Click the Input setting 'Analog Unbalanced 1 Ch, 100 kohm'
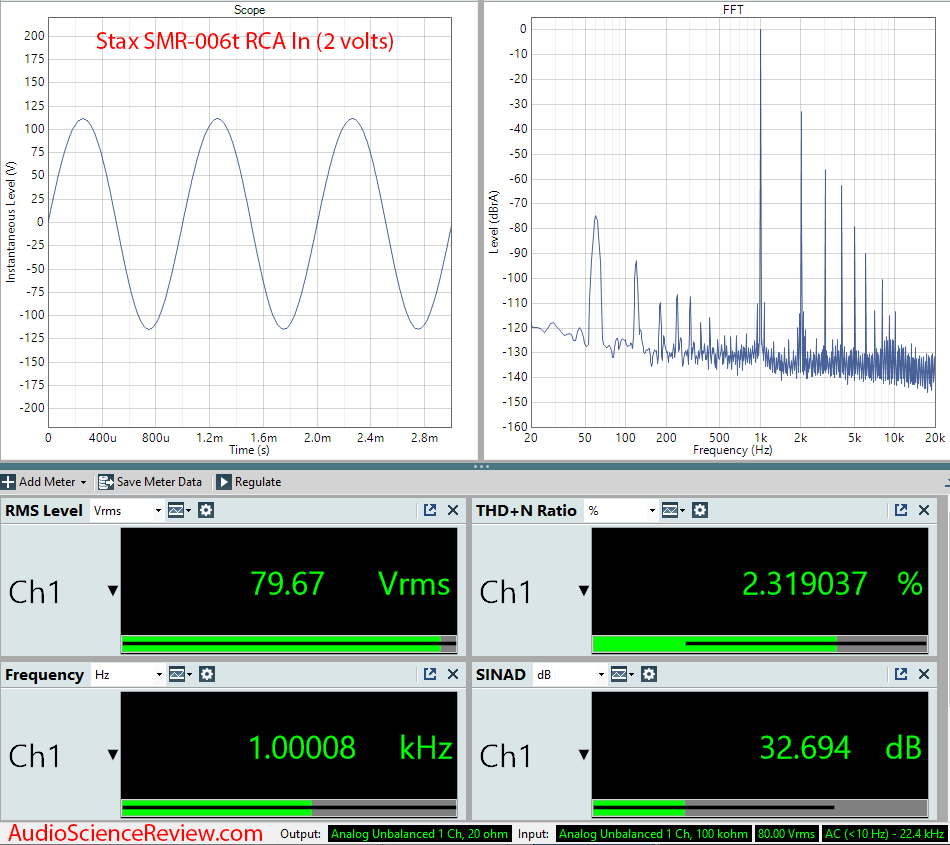Image resolution: width=950 pixels, height=845 pixels. (653, 834)
